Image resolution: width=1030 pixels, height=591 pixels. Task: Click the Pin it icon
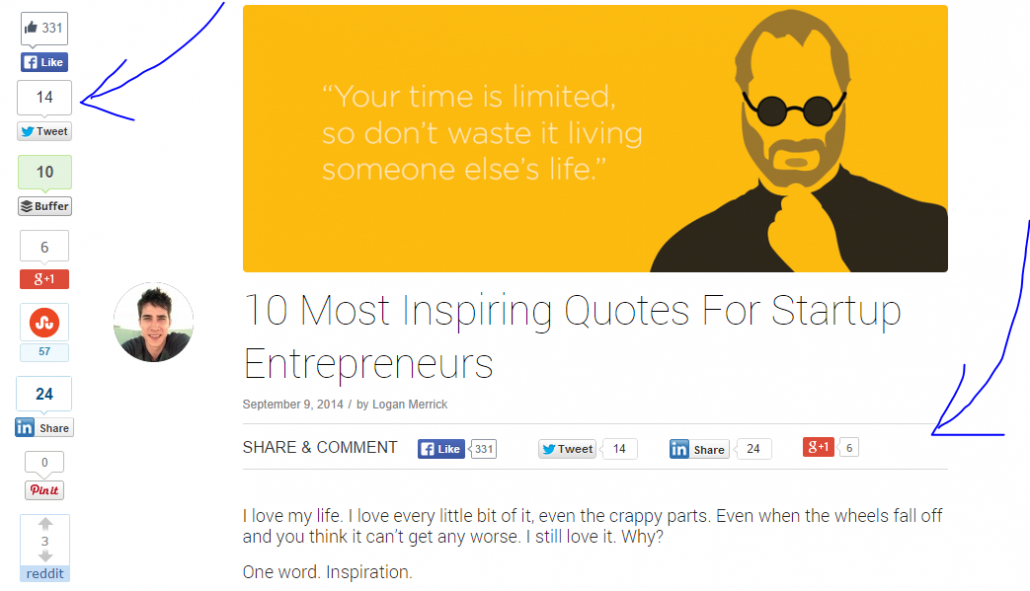point(43,489)
